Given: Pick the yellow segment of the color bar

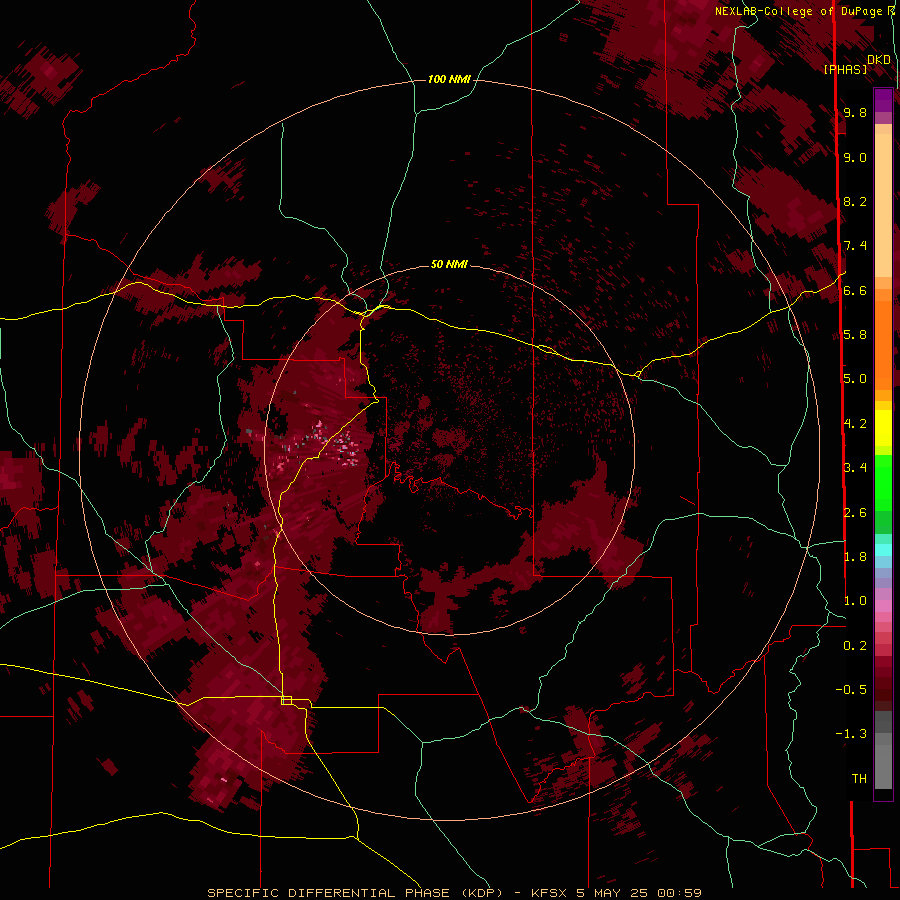Looking at the screenshot, I should (x=883, y=428).
